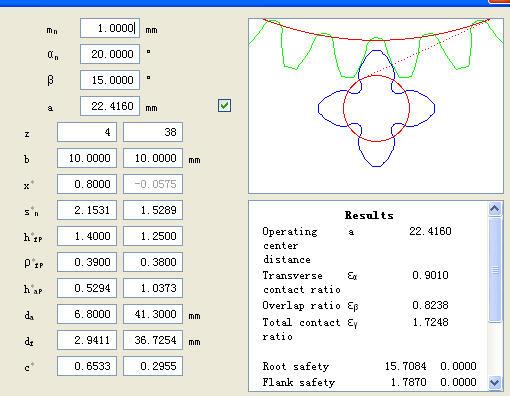Screen dimensions: 510x396
Task: Click h*fP field showing 1.2500
Action: (153, 236)
